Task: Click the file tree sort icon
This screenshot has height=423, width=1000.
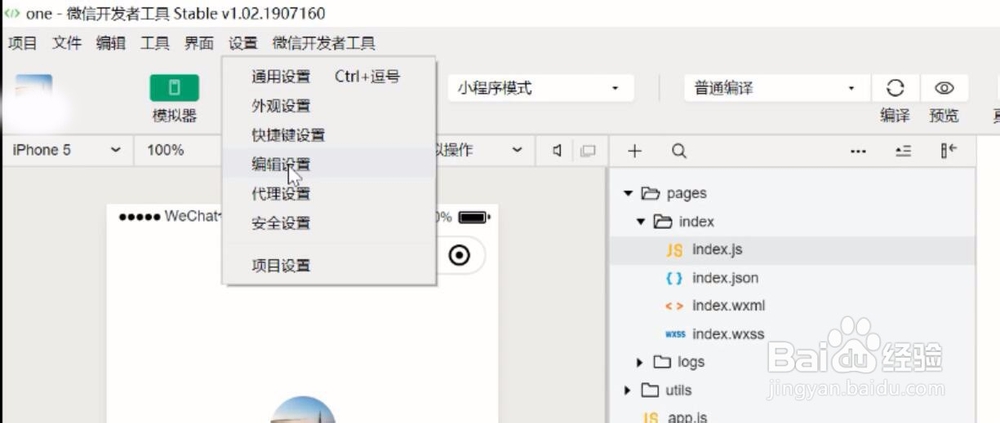Action: pyautogui.click(x=903, y=151)
